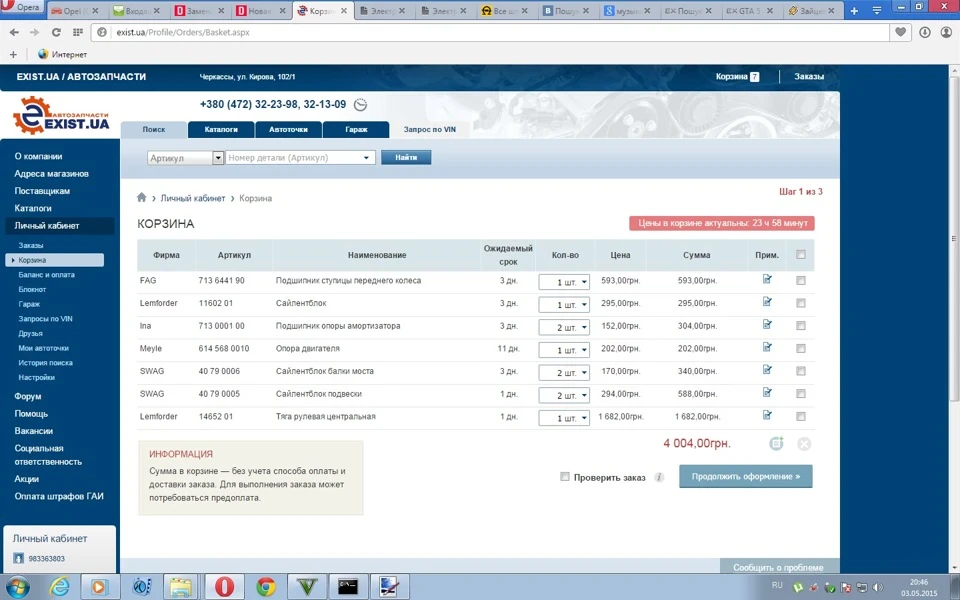
Task: Open the note icon for Meyle row
Action: coord(767,347)
